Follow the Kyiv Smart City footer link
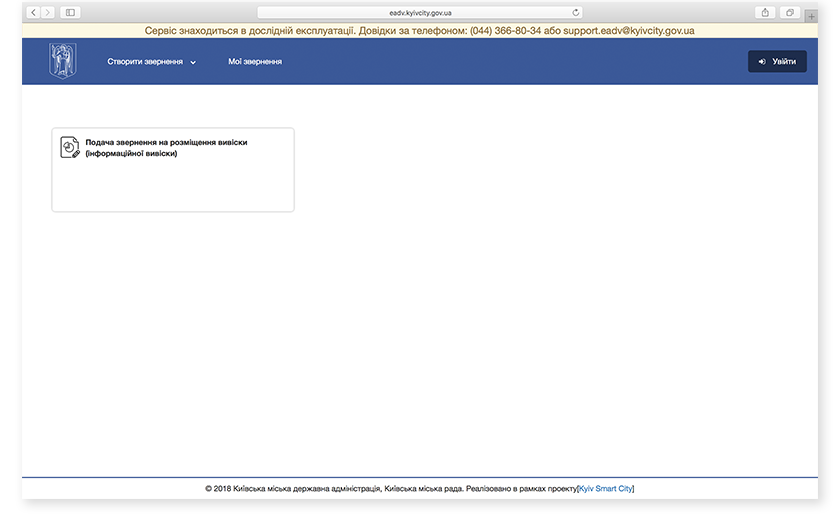The height and width of the screenshot is (520, 840). (605, 489)
